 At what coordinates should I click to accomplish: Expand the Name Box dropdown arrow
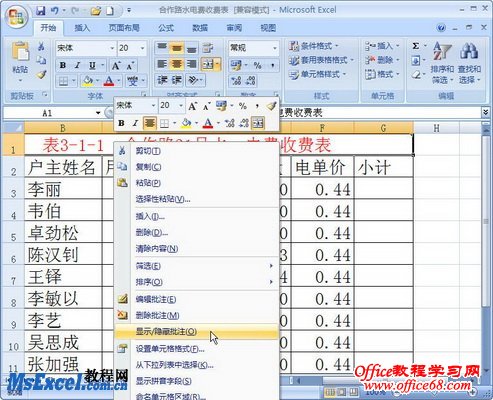[98, 113]
